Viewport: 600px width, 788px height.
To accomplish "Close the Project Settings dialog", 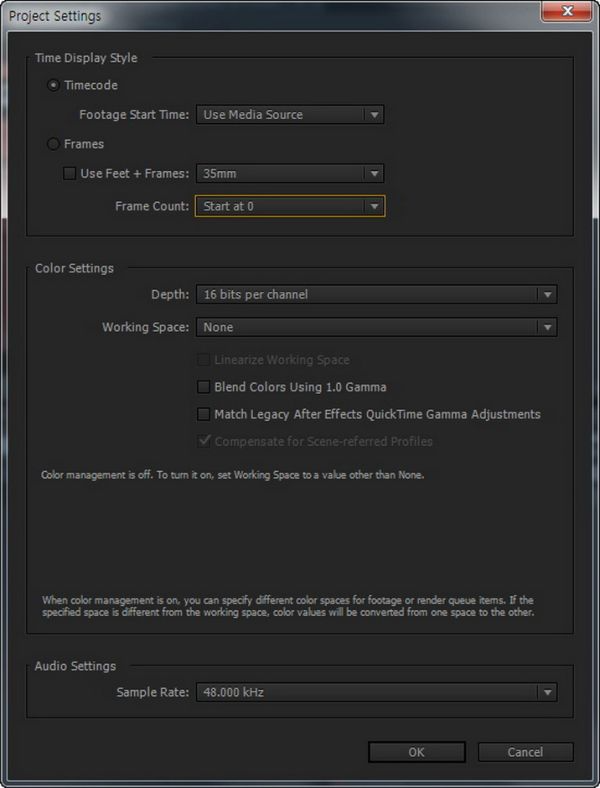I will [x=567, y=11].
